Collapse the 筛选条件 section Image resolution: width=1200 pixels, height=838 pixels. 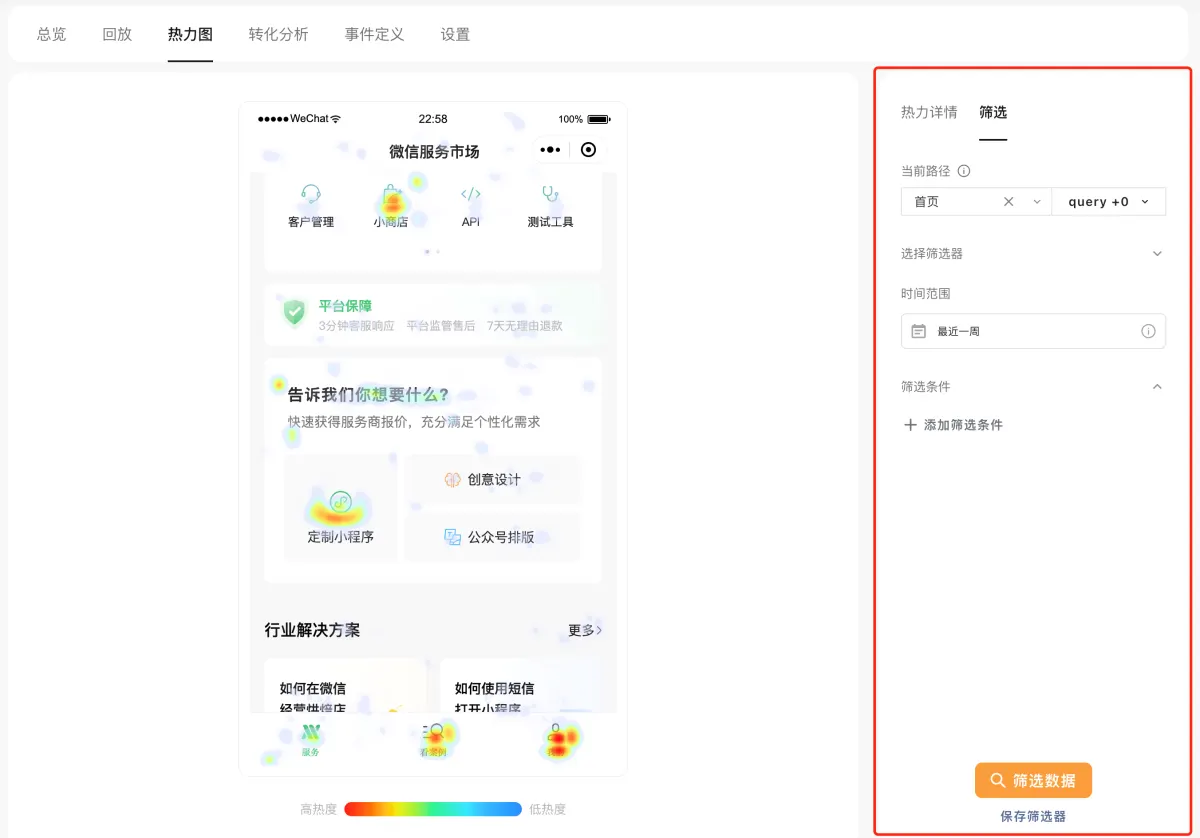pos(1157,386)
